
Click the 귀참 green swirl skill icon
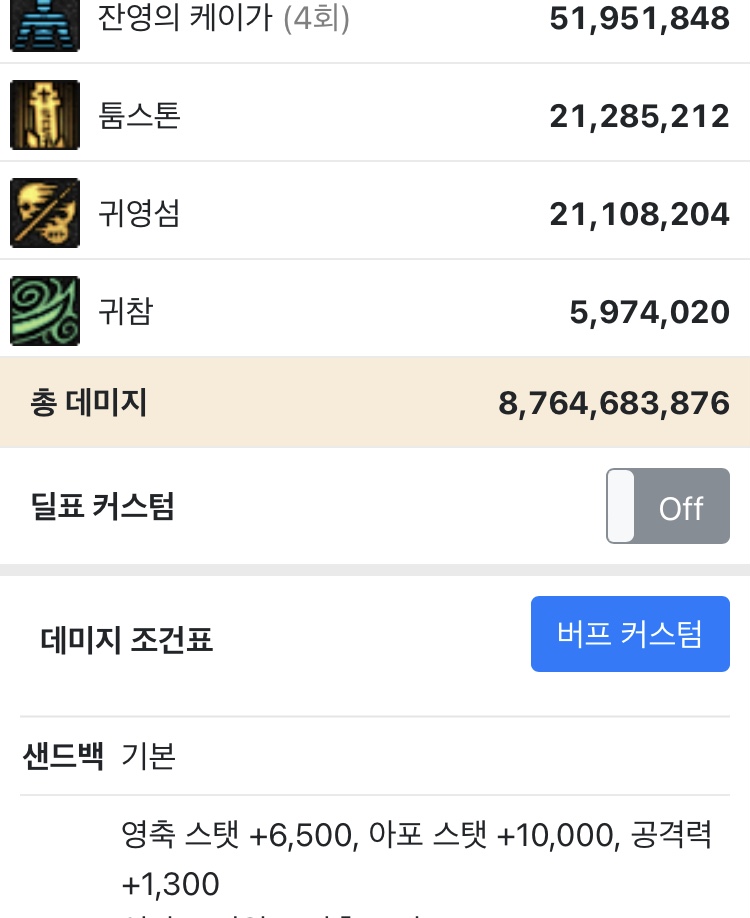pyautogui.click(x=45, y=311)
